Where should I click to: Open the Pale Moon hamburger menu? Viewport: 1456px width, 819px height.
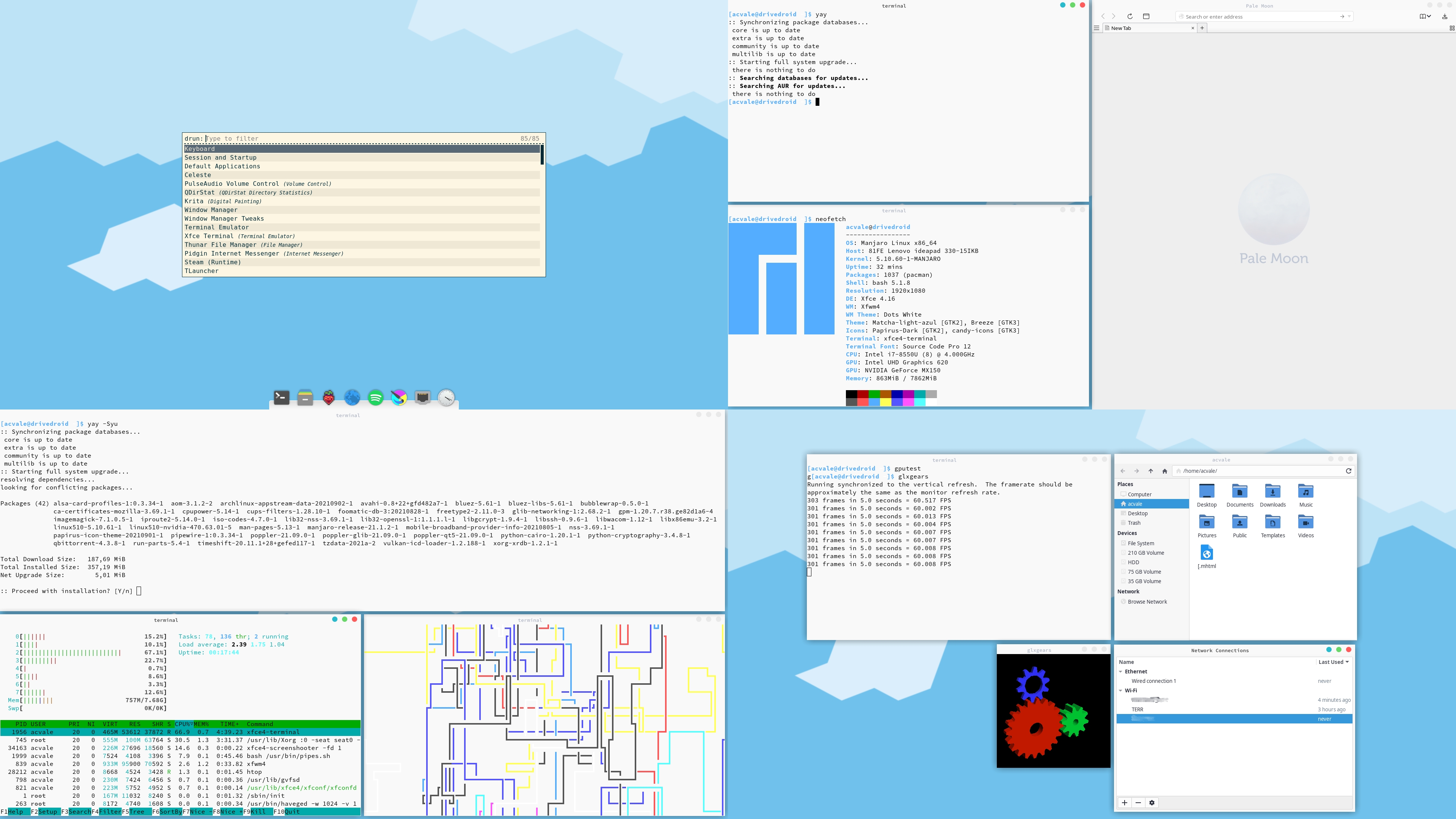click(1096, 28)
